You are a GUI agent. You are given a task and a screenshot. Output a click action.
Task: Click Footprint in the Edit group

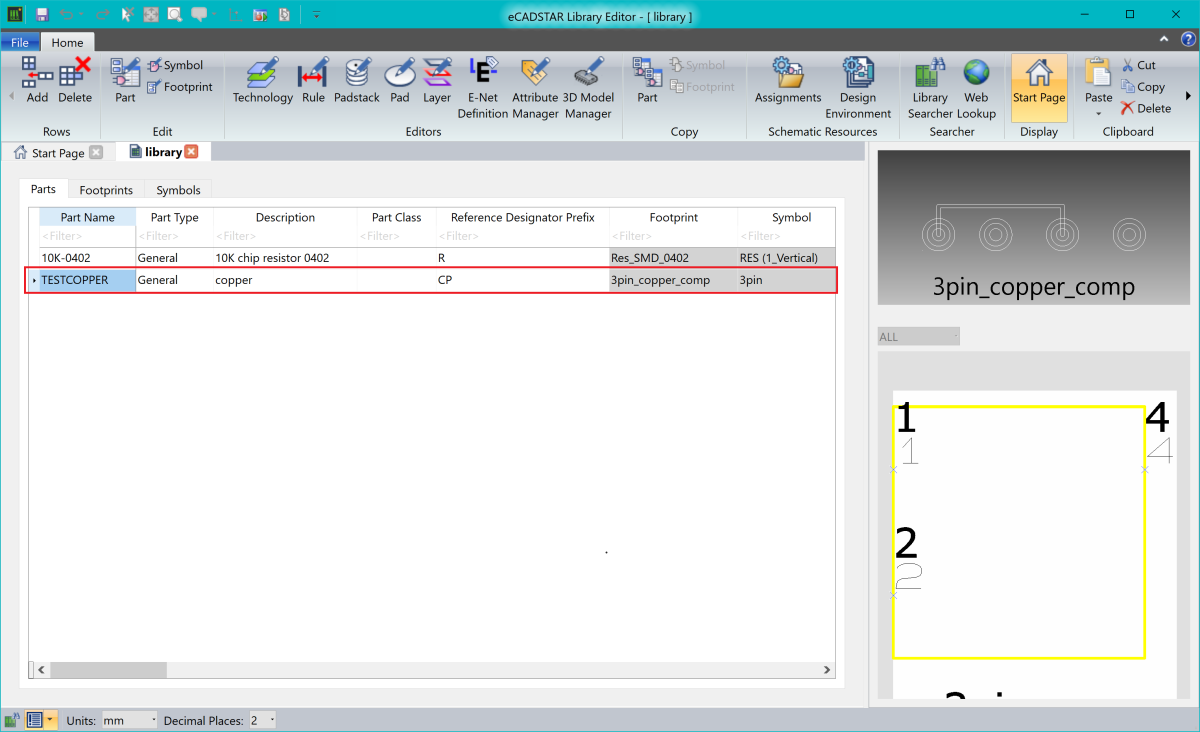click(x=180, y=87)
